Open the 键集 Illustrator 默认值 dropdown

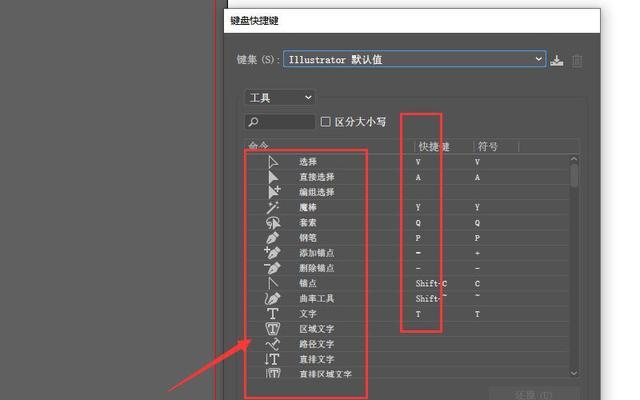point(415,59)
